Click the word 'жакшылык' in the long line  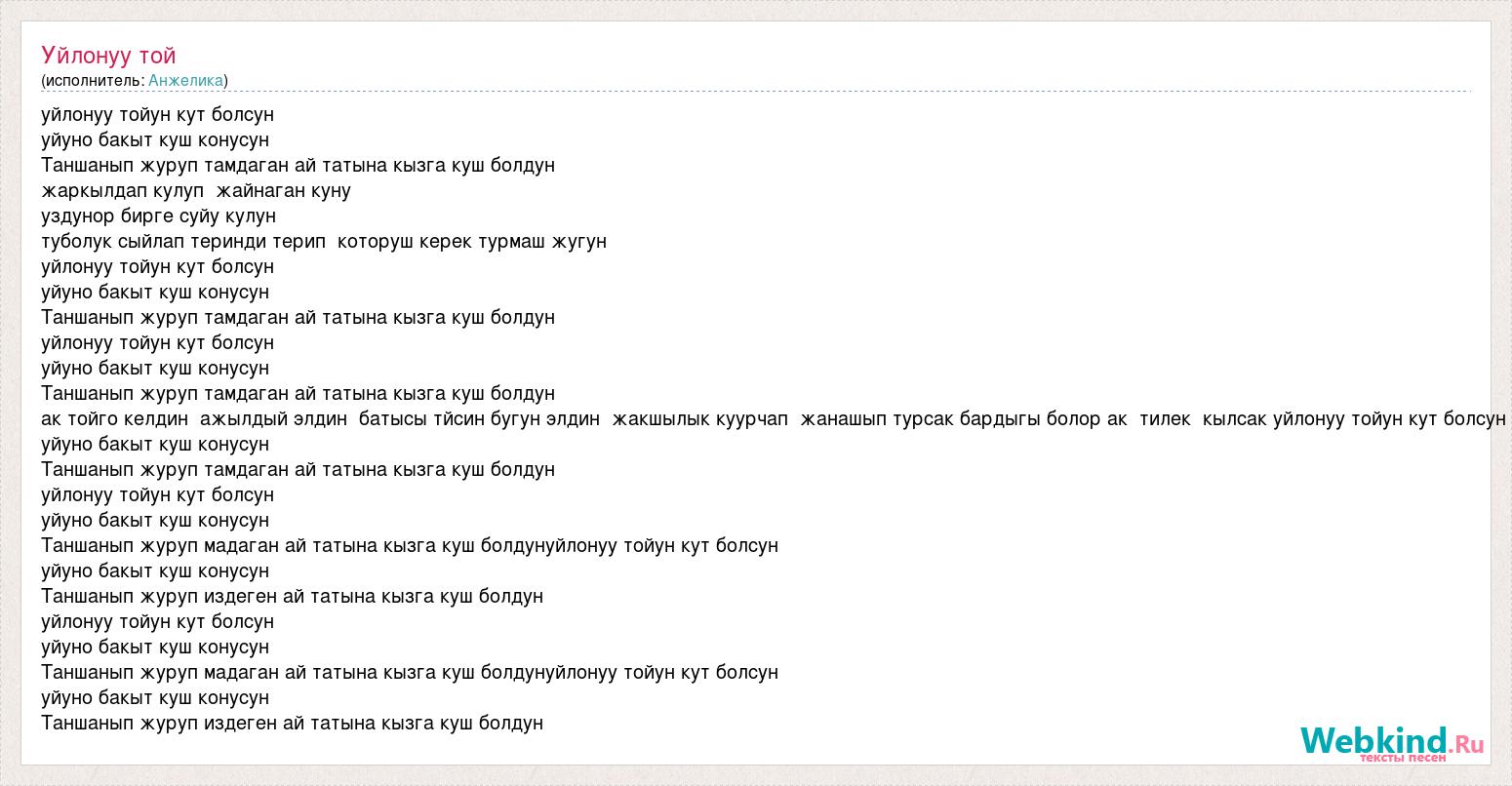point(652,418)
